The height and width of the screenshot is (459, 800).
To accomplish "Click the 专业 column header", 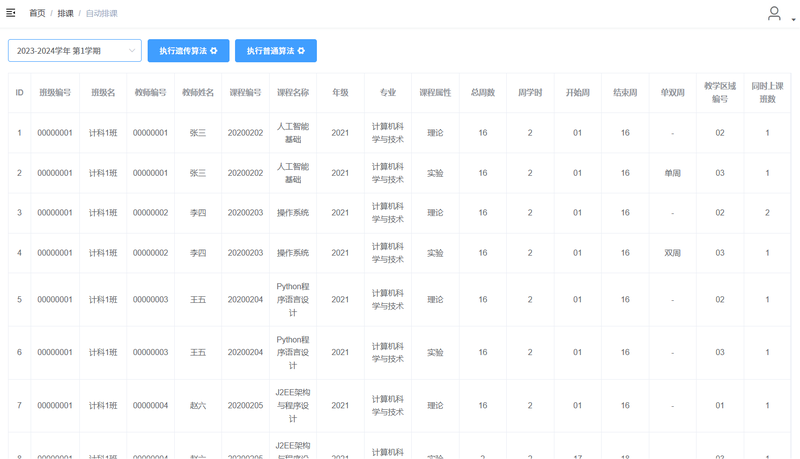I will 388,93.
